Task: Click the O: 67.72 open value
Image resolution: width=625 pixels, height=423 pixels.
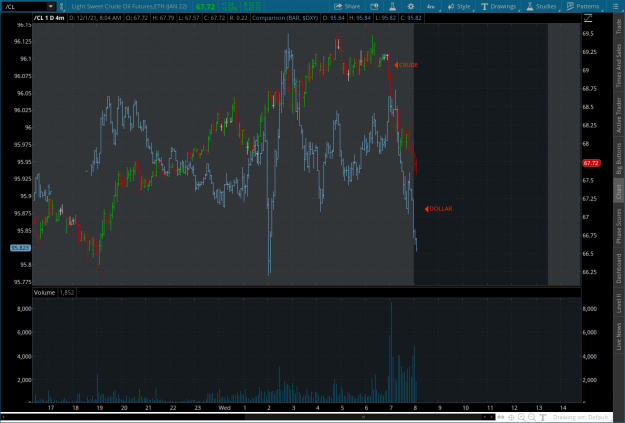Action: pos(137,18)
